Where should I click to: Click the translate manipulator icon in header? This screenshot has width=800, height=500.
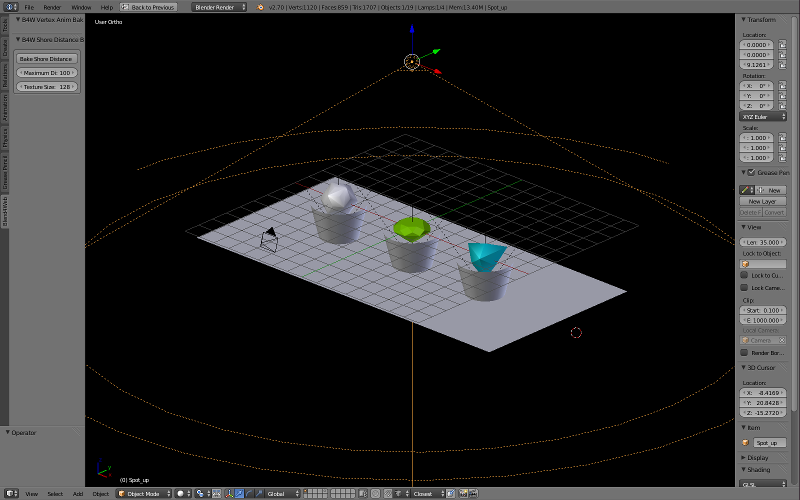238,493
